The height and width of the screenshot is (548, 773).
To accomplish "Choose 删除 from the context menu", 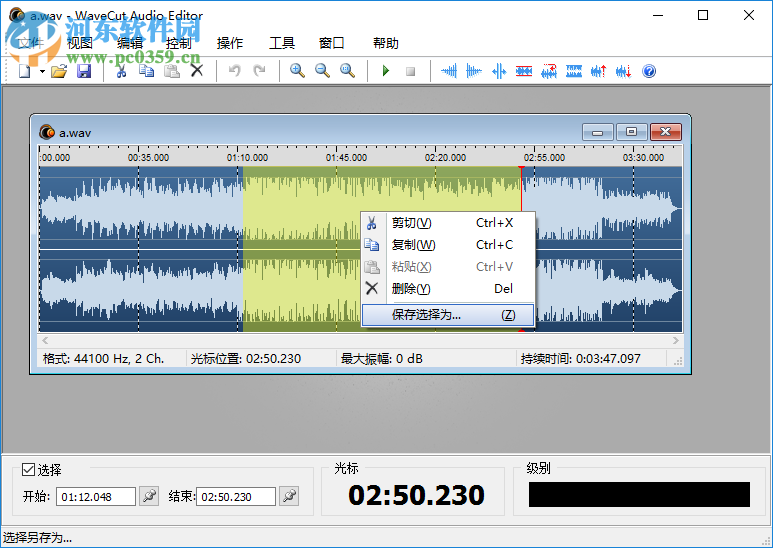I will pyautogui.click(x=448, y=288).
